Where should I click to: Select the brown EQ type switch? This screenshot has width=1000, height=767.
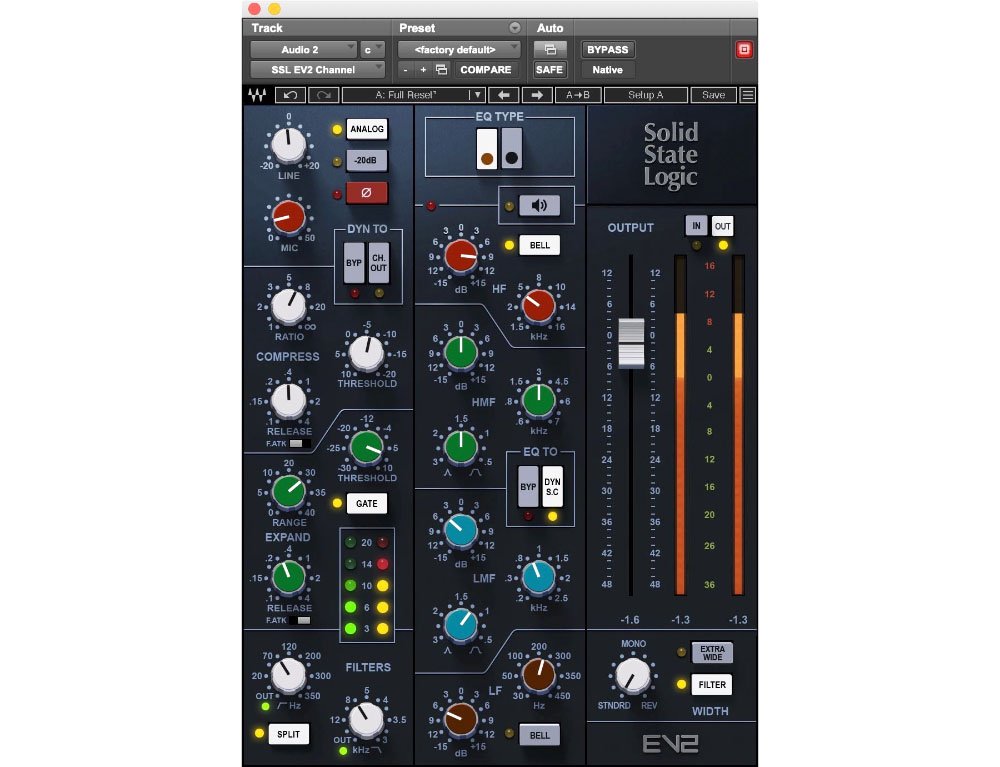click(x=487, y=149)
